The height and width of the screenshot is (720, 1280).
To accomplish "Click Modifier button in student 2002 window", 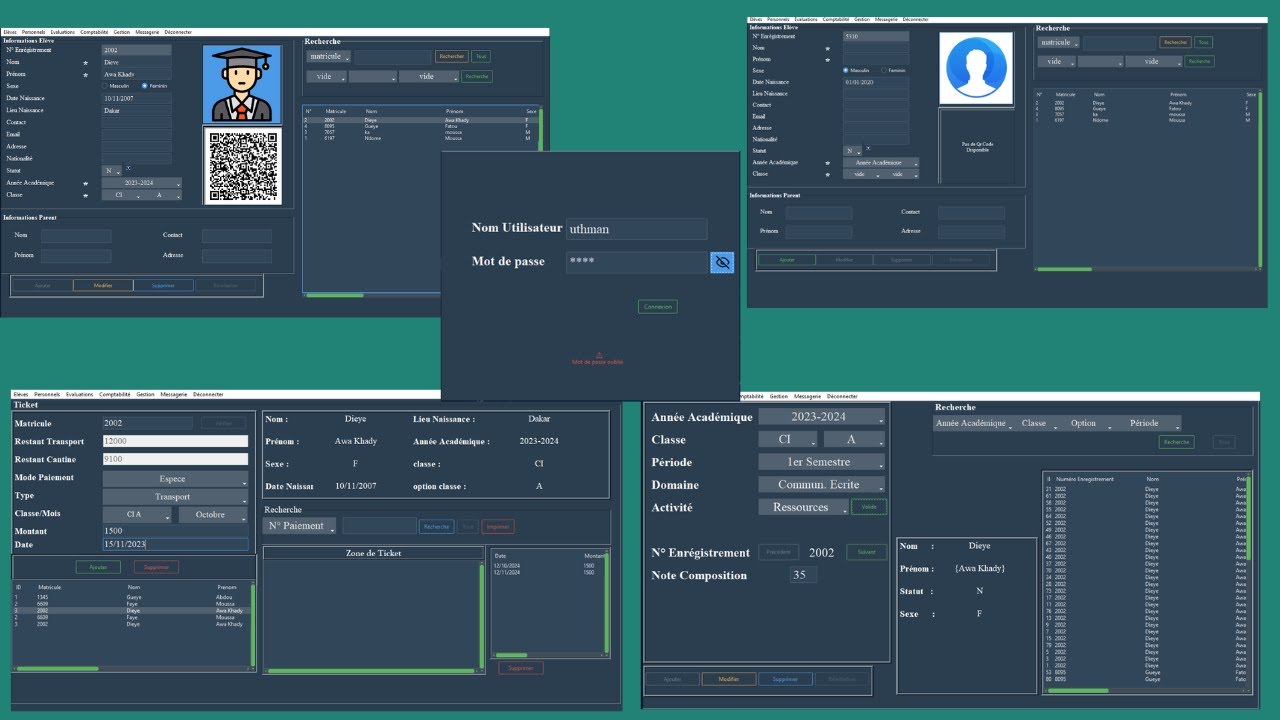I will click(102, 285).
